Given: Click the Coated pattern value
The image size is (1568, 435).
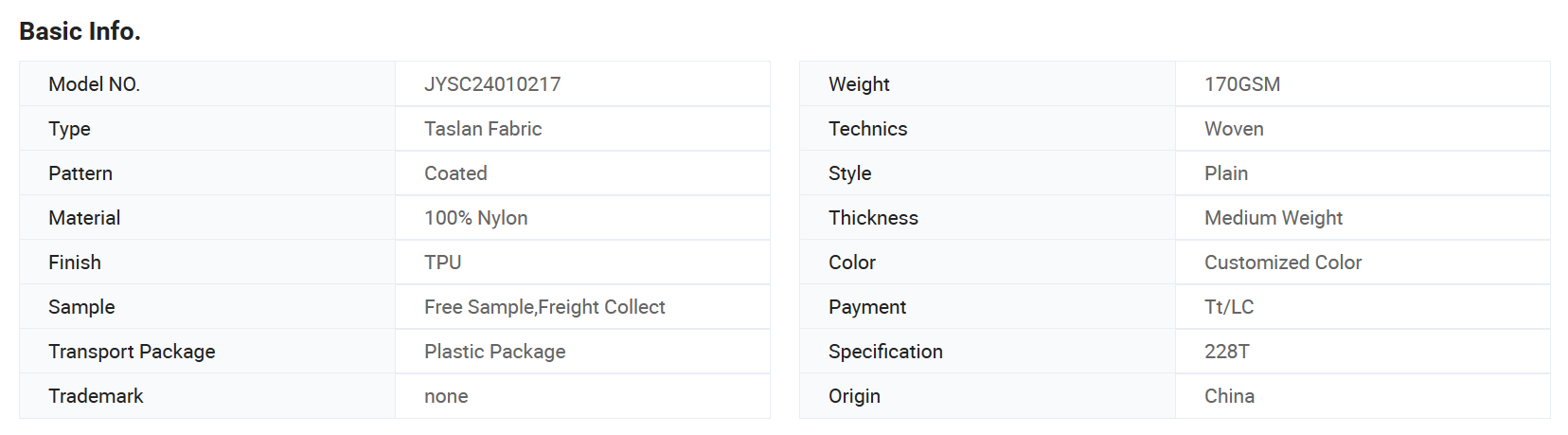Looking at the screenshot, I should pyautogui.click(x=455, y=173).
